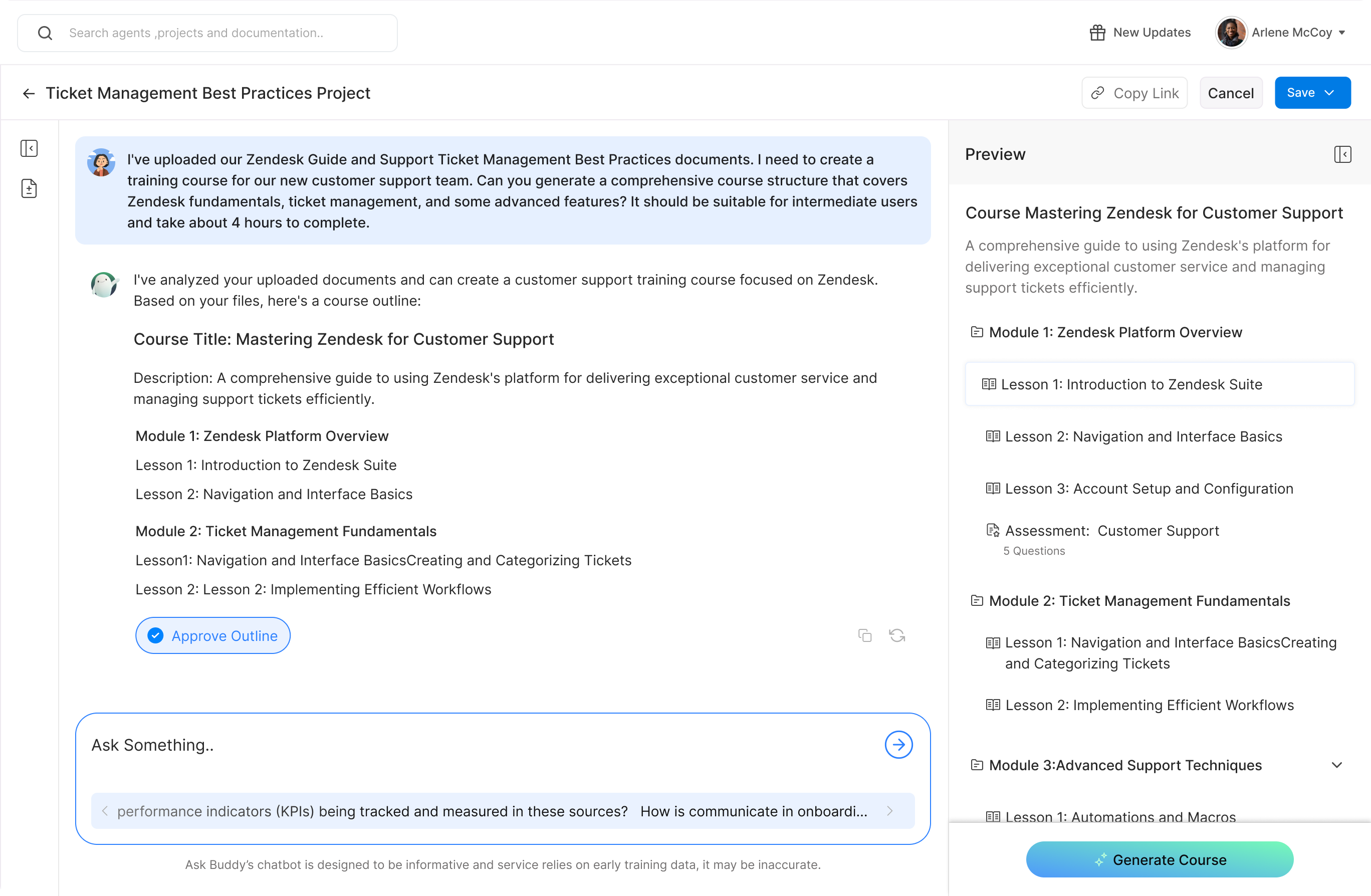Send message using the arrow button
The height and width of the screenshot is (896, 1371).
898,745
